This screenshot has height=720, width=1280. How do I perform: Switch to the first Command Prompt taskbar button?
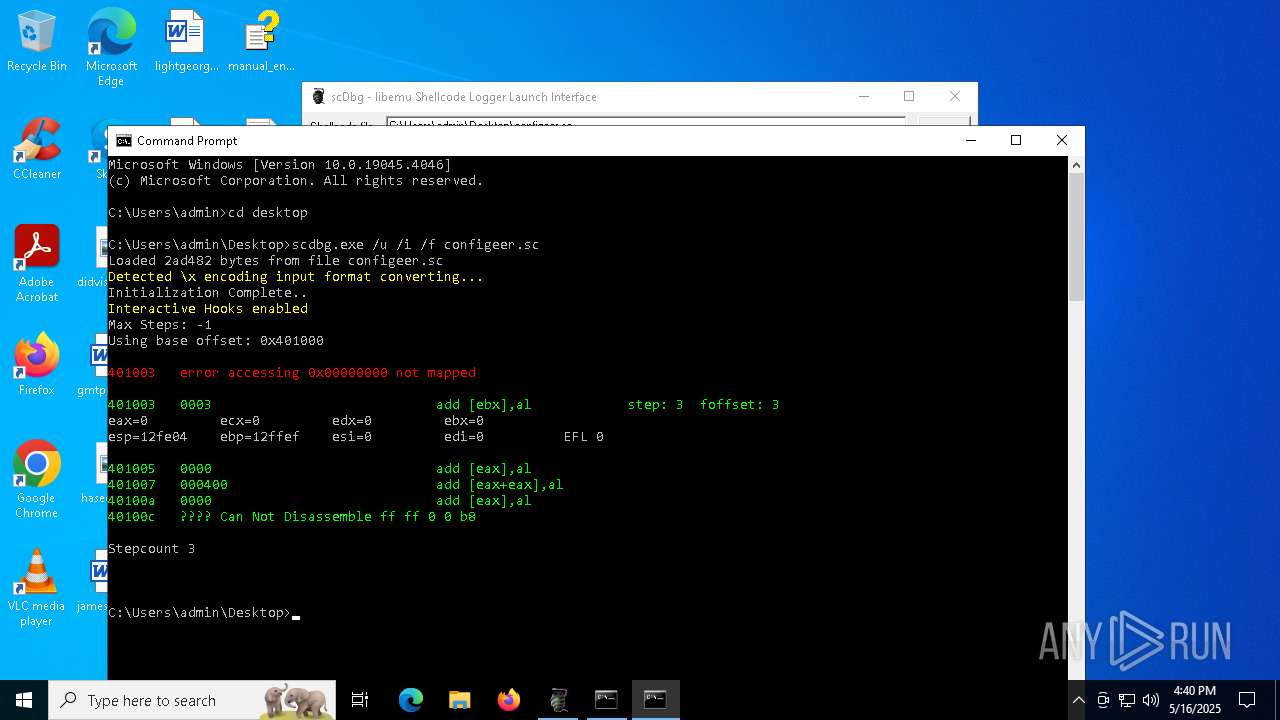[606, 700]
